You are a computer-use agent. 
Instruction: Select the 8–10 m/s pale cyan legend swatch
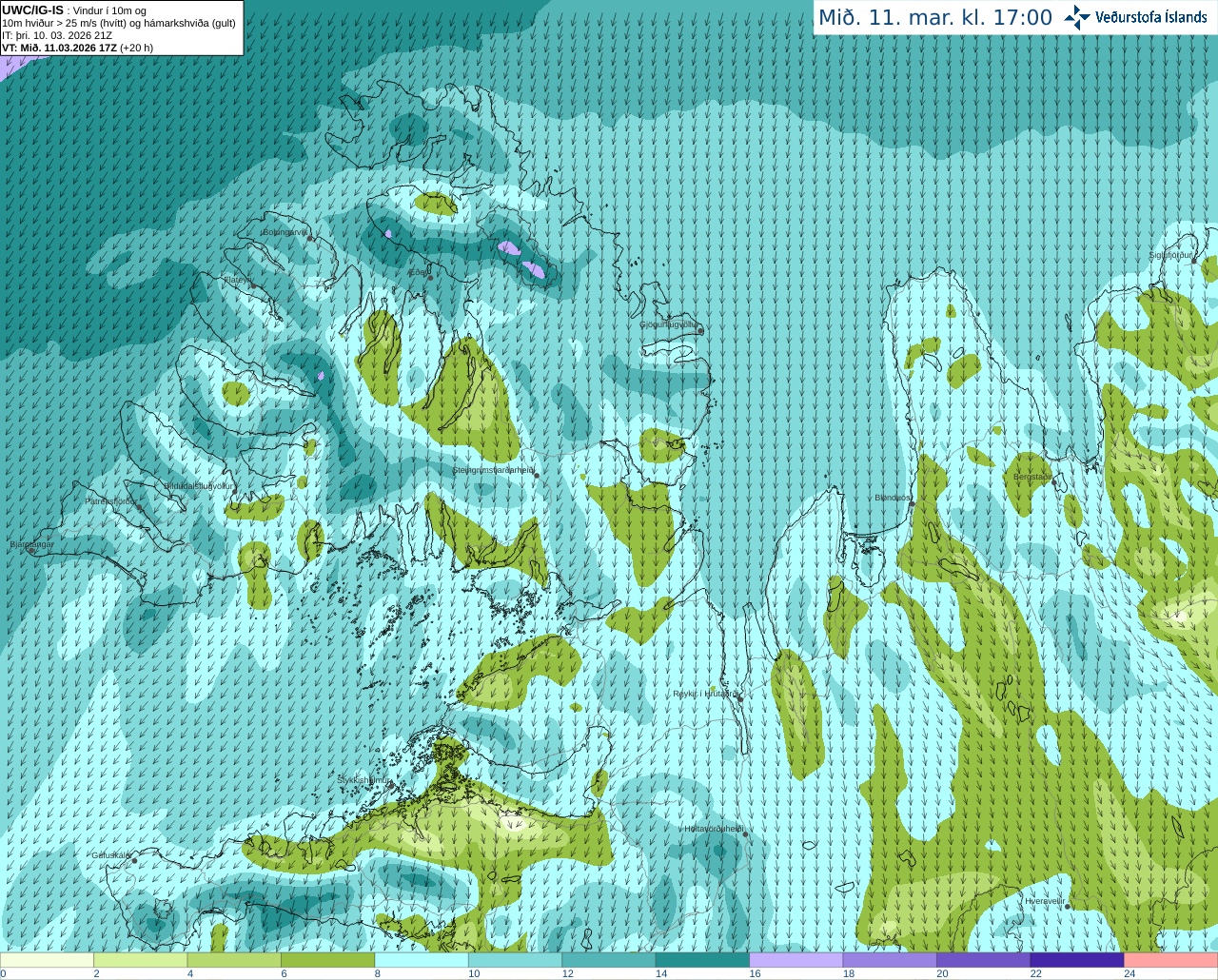422,960
